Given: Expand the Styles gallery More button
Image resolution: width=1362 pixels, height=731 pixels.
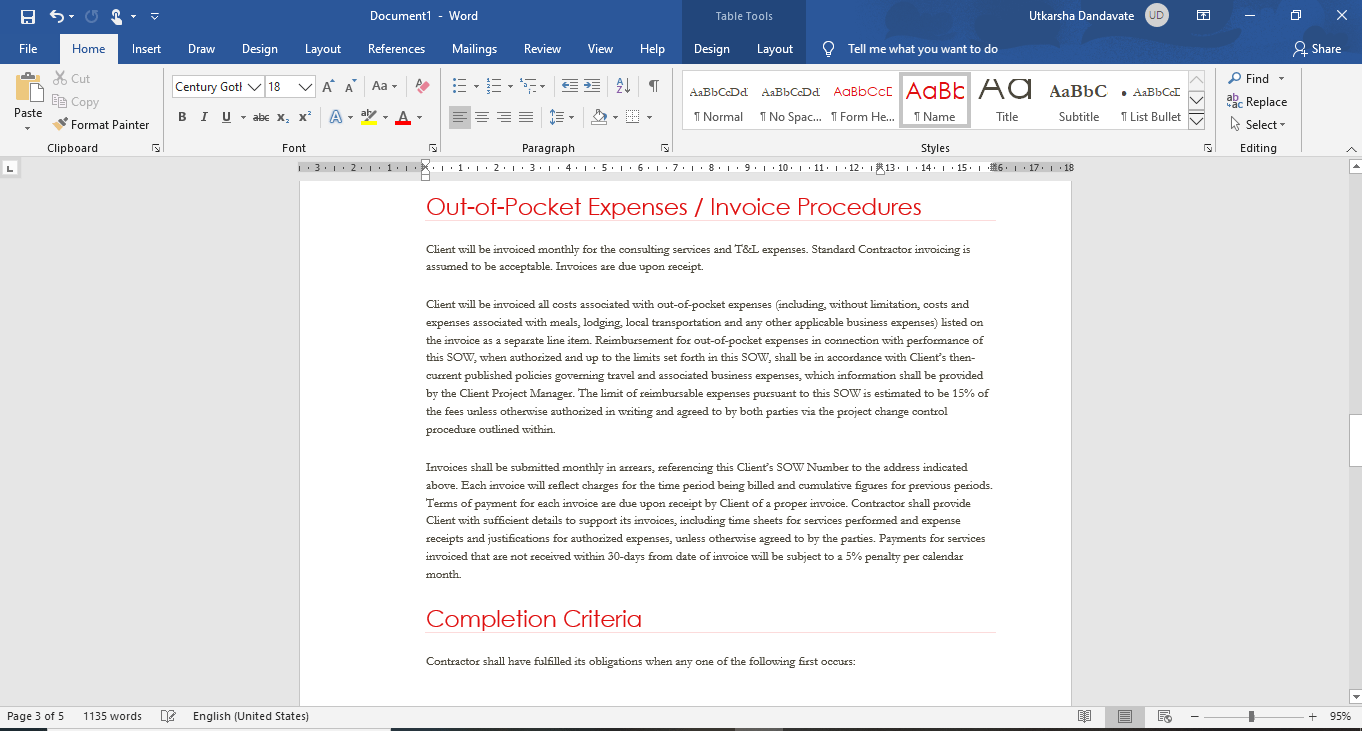Looking at the screenshot, I should pyautogui.click(x=1196, y=121).
